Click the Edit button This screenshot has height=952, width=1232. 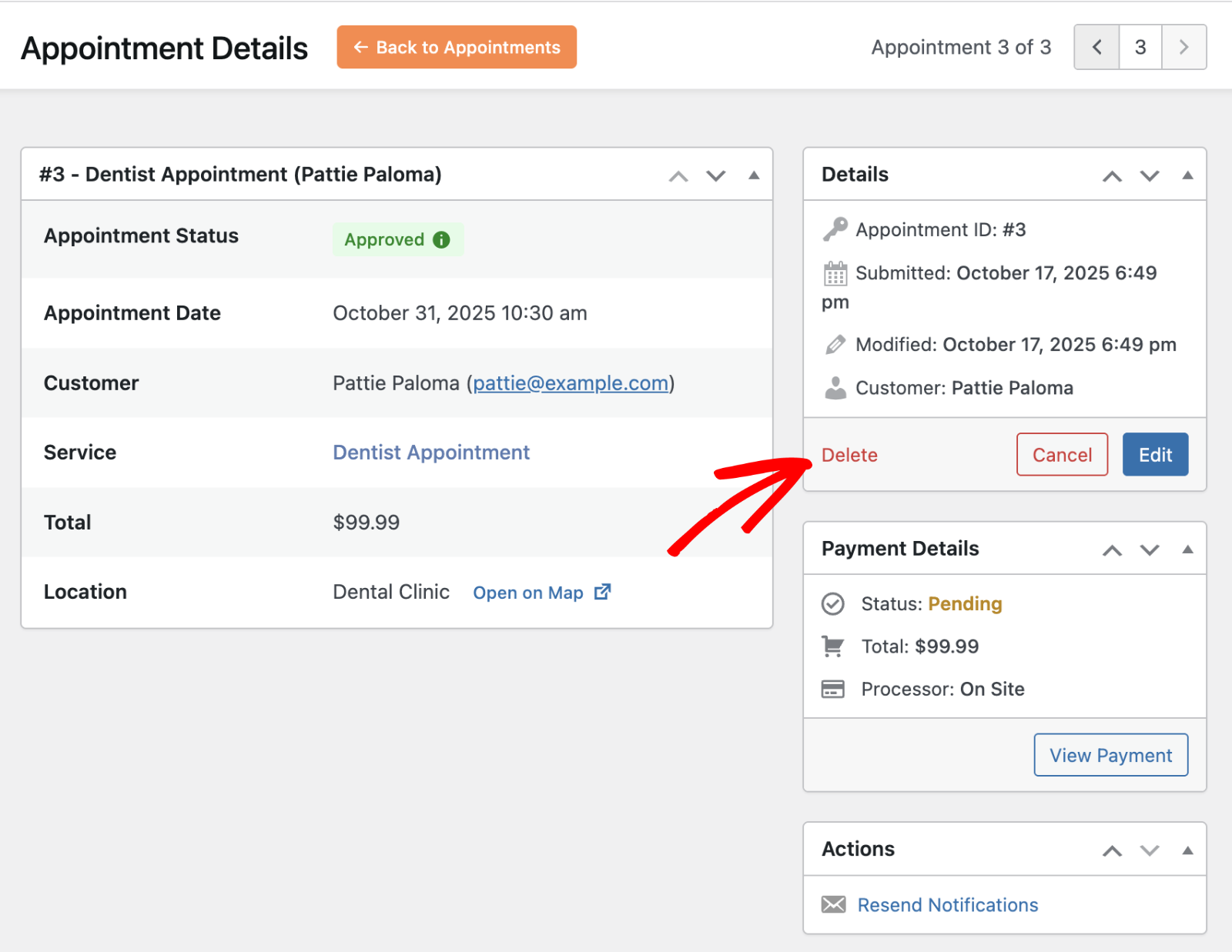[1155, 454]
